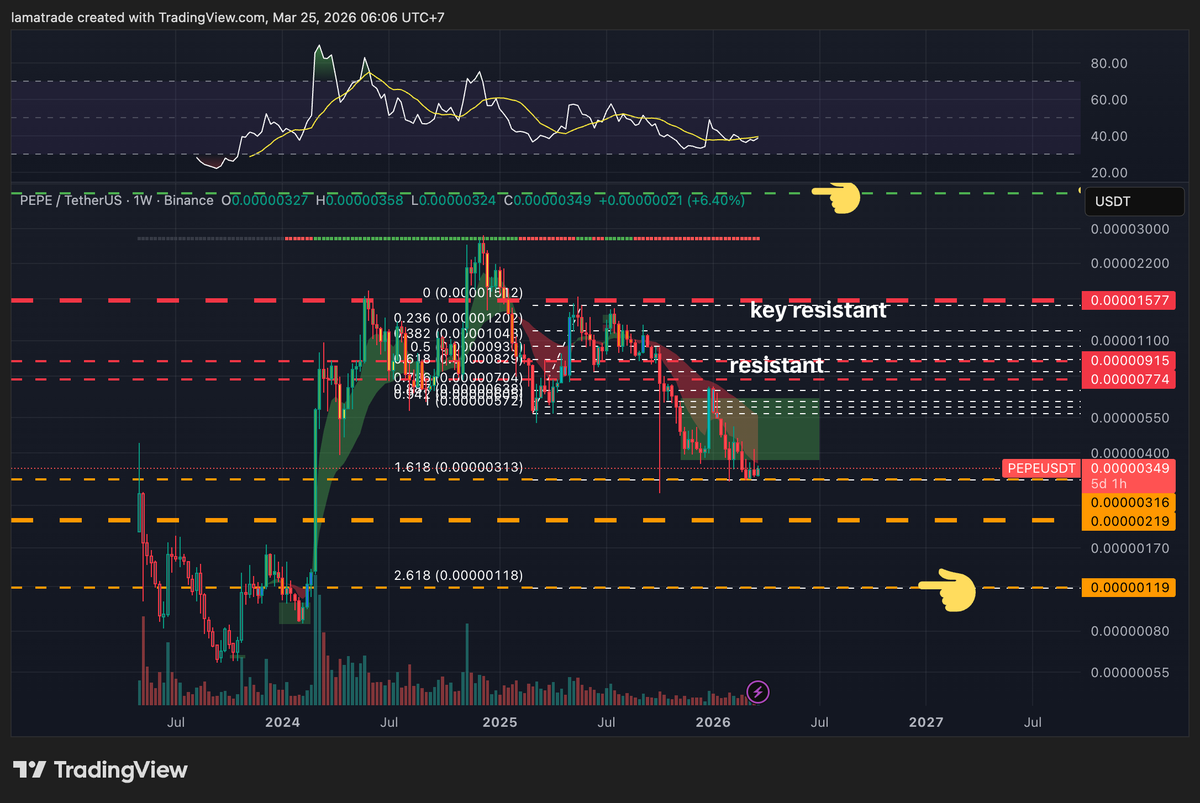Click the PEPEUSDT price label tag
Image resolution: width=1200 pixels, height=803 pixels.
(1041, 468)
